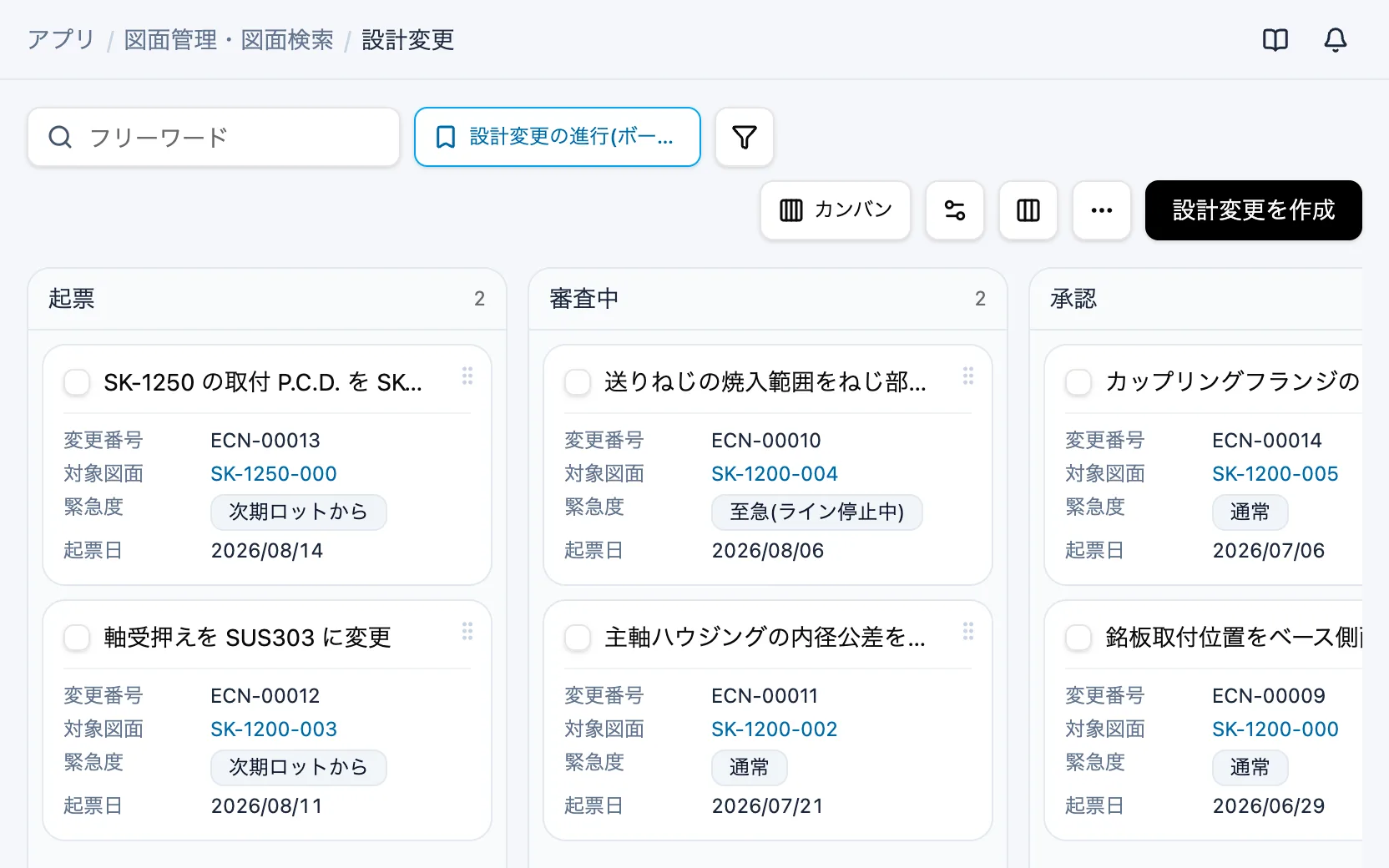The height and width of the screenshot is (868, 1389).
Task: Open card title 軸受押えを SUS303 に変更
Action: coord(247,638)
